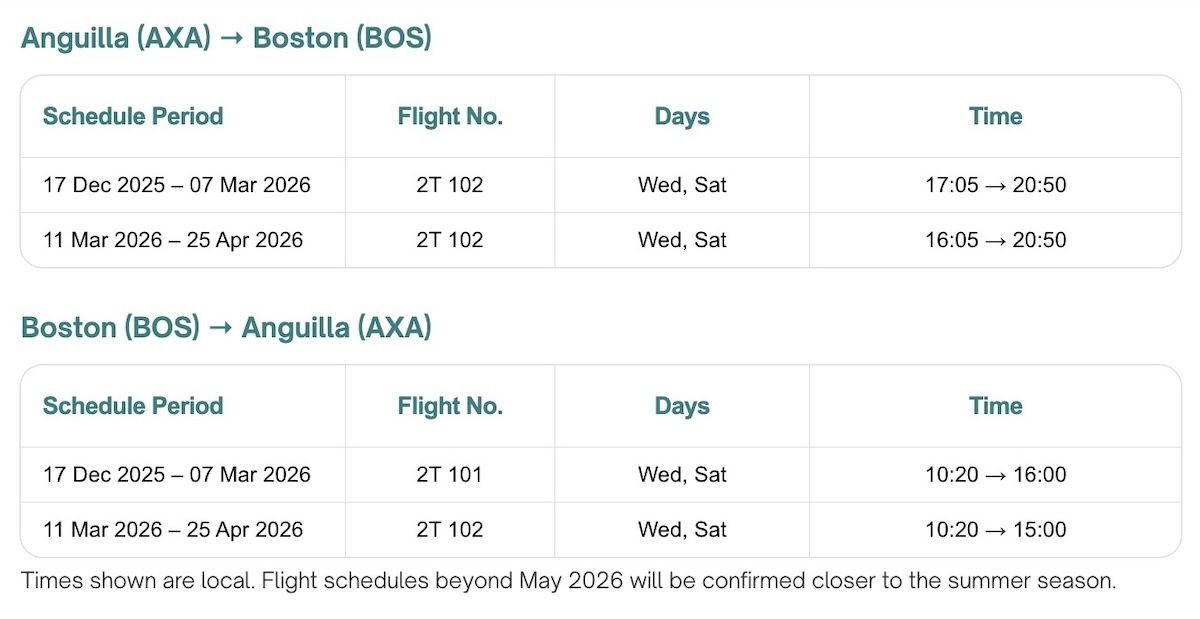Click Days header in the Anguilla–Boston table

tap(682, 116)
